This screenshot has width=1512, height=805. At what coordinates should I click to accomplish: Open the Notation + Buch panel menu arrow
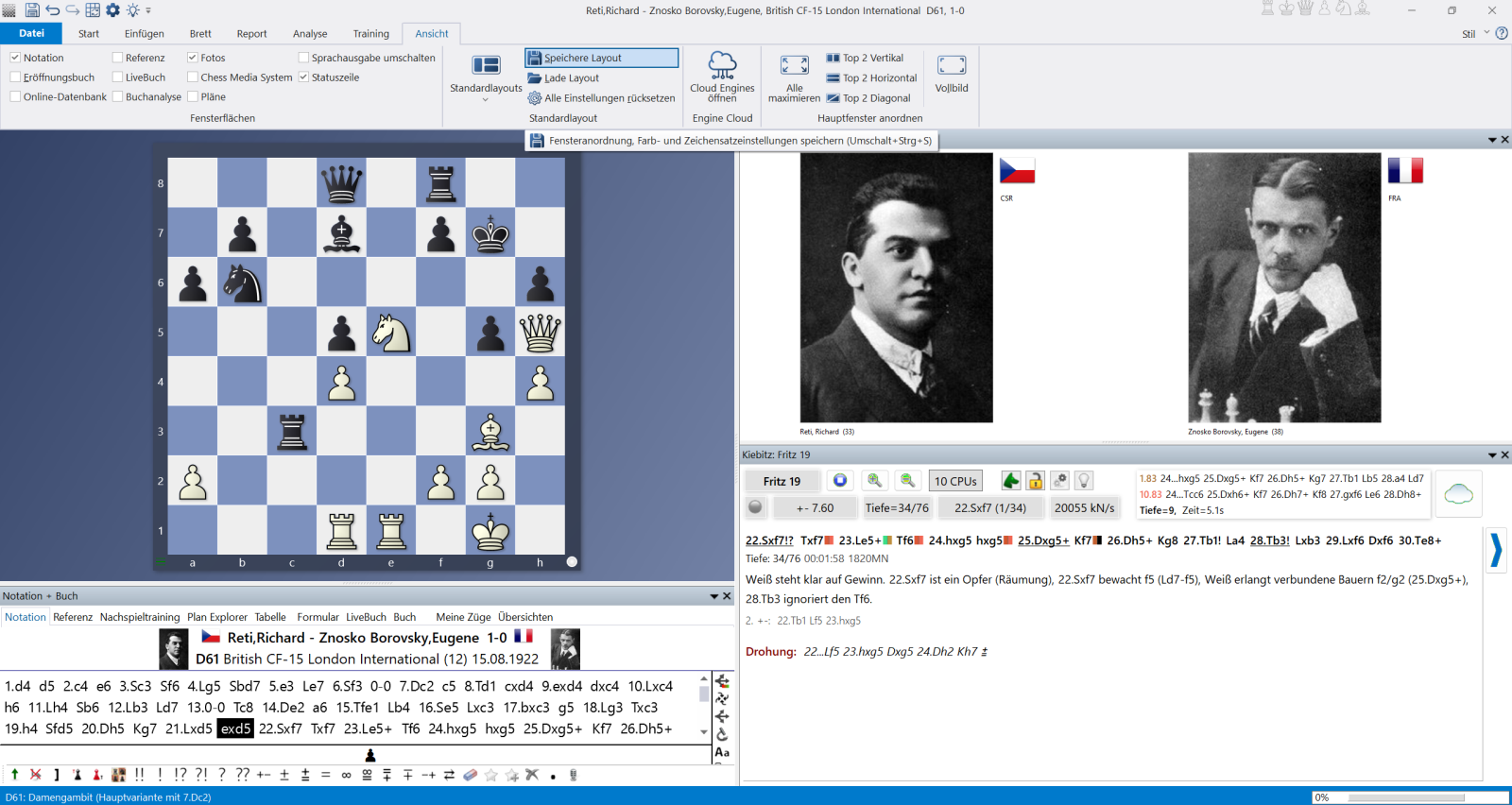tap(714, 596)
